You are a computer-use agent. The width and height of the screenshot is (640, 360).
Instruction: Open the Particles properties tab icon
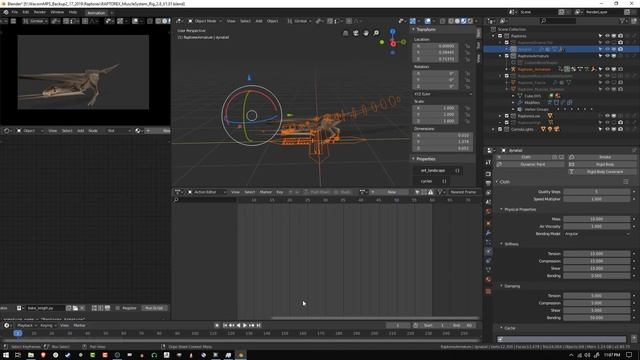pyautogui.click(x=488, y=242)
